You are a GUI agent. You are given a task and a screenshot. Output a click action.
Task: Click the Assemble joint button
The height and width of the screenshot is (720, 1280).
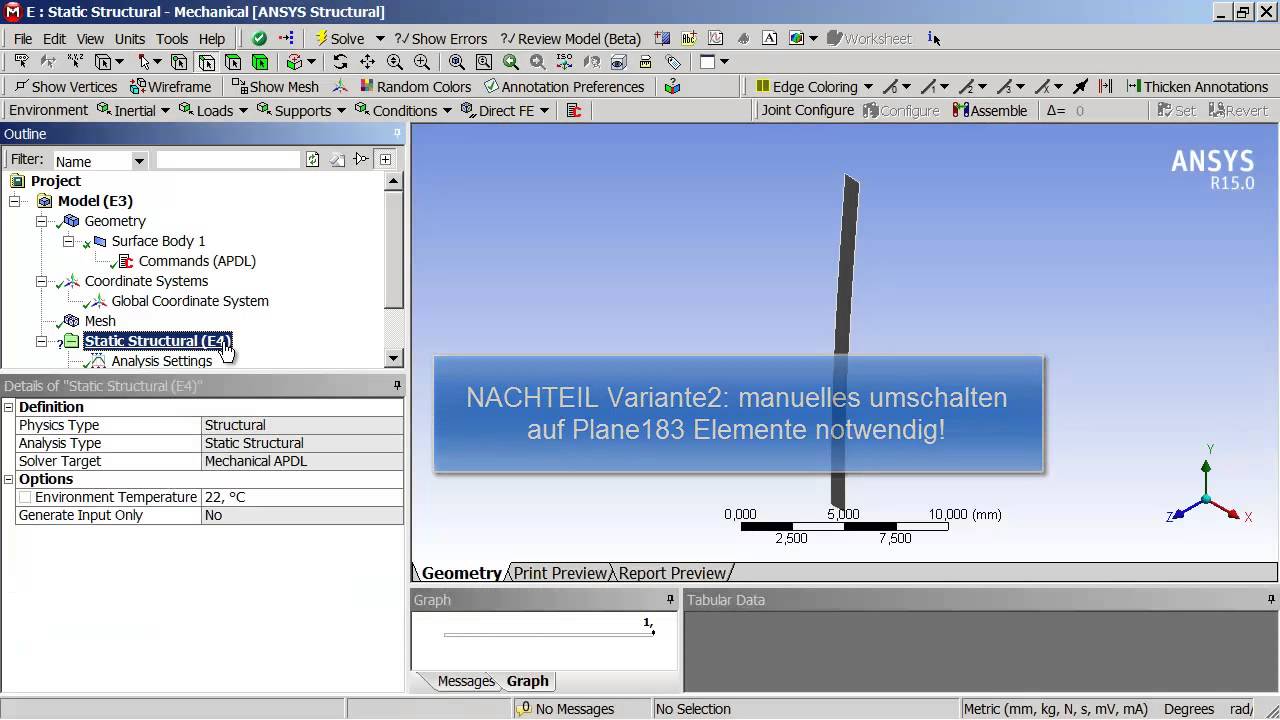[x=990, y=111]
